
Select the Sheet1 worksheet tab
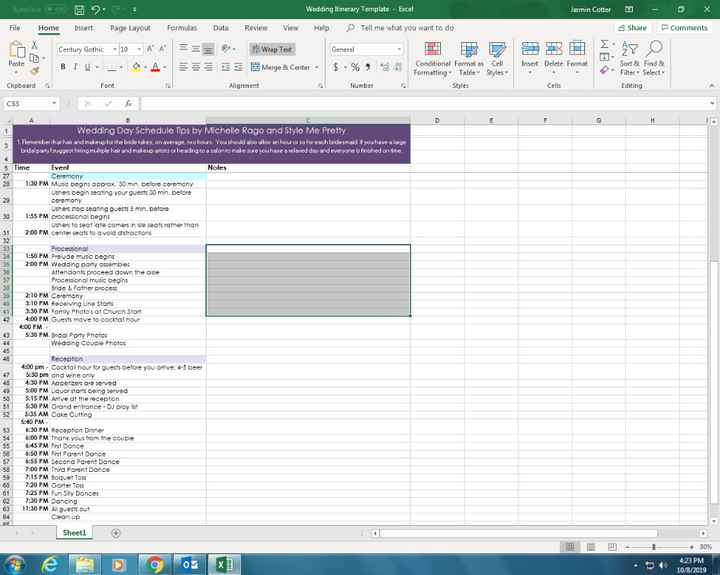[x=74, y=533]
